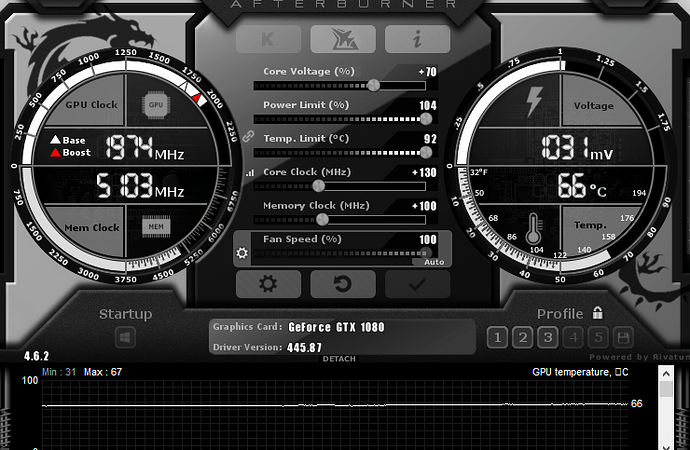Image resolution: width=690 pixels, height=450 pixels.
Task: Load profile slot 2
Action: [522, 338]
